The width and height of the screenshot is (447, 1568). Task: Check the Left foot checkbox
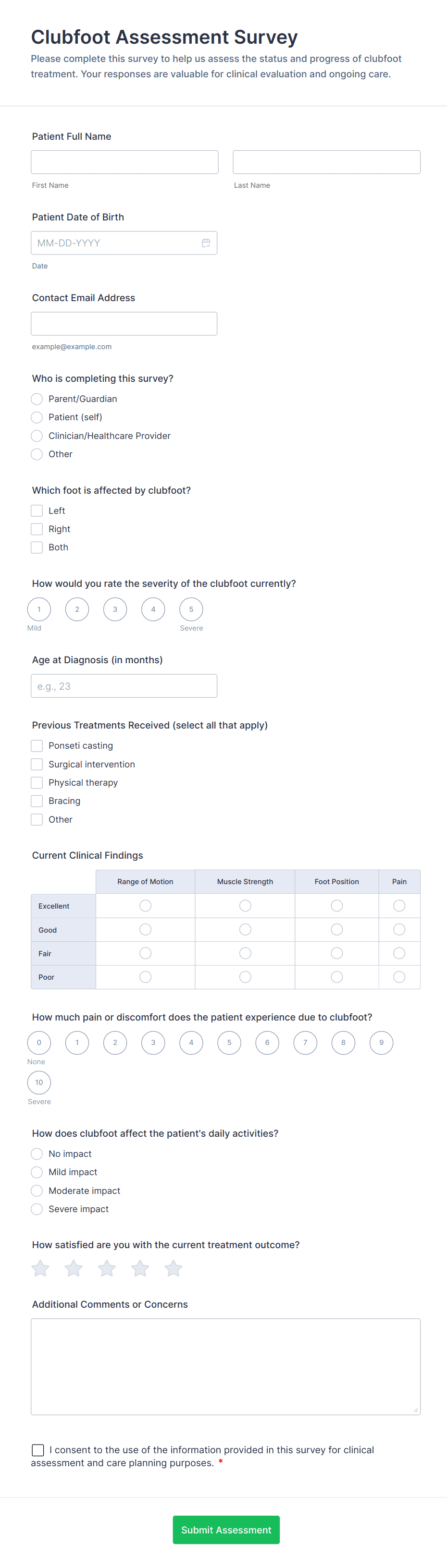coord(37,510)
